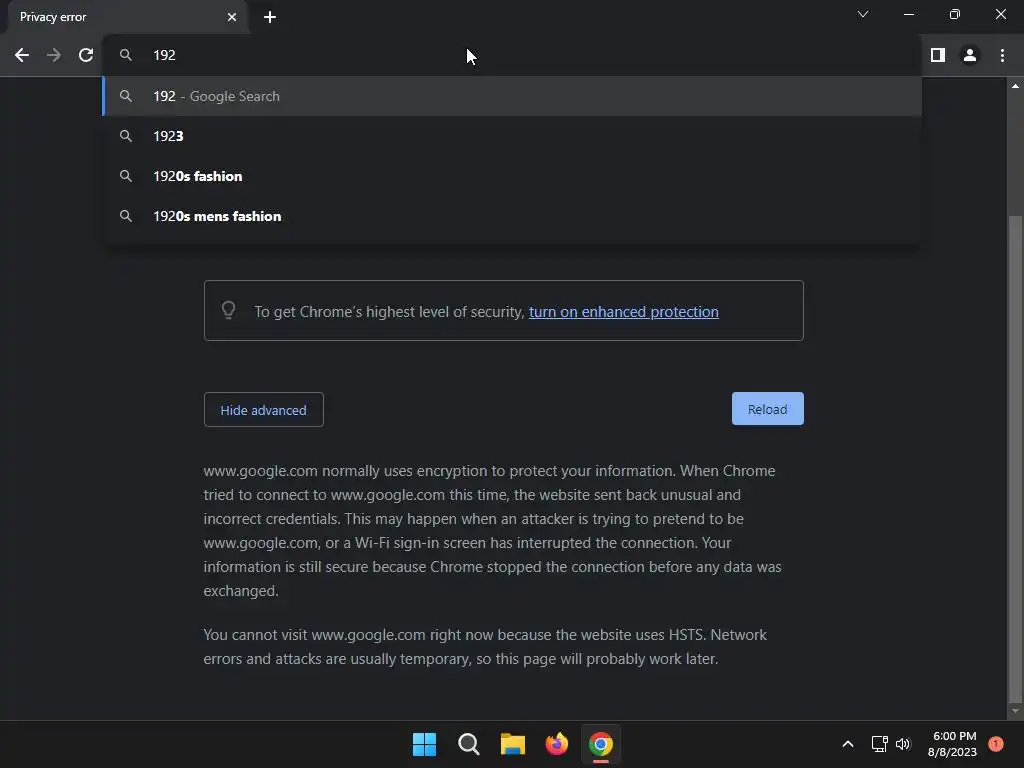Screen dimensions: 1024x768
Task: Select the '1920s fashion' suggestion
Action: click(x=512, y=176)
